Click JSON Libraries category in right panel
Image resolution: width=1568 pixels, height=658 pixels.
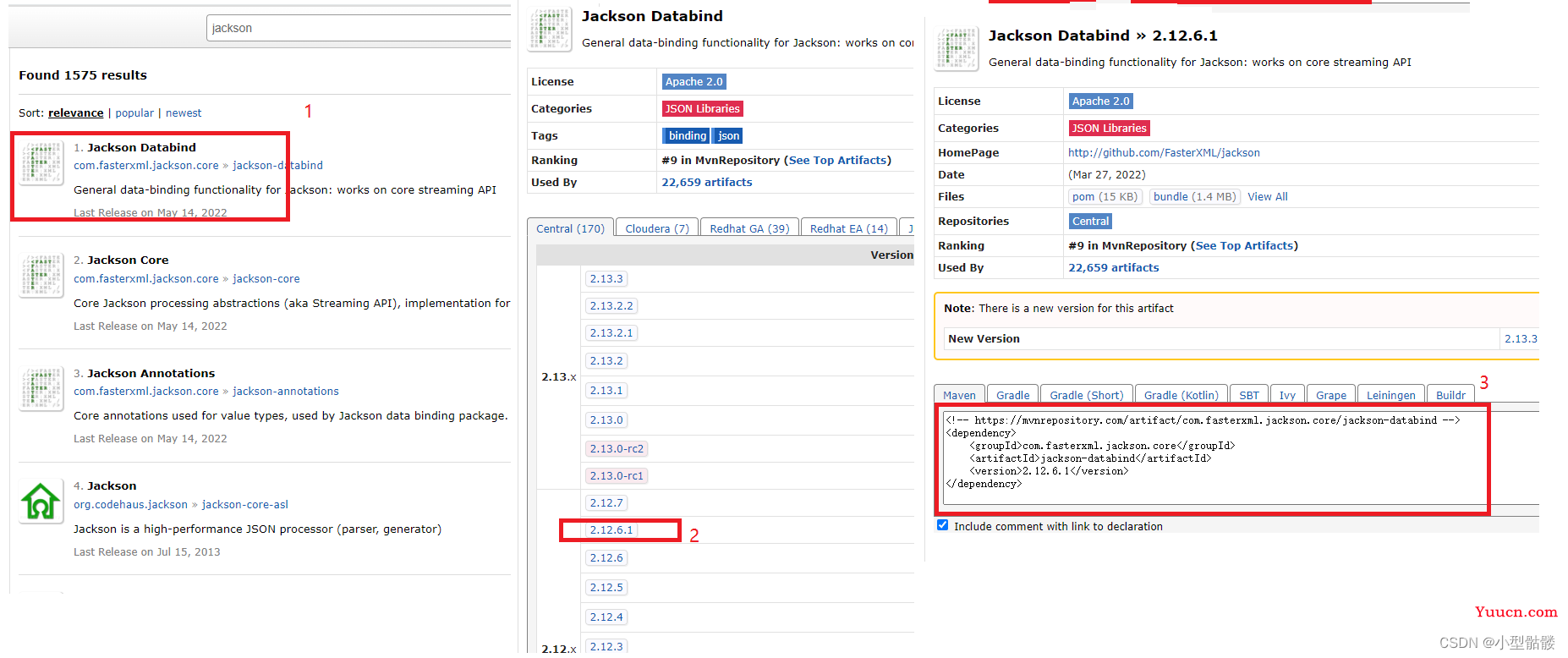[x=1110, y=128]
